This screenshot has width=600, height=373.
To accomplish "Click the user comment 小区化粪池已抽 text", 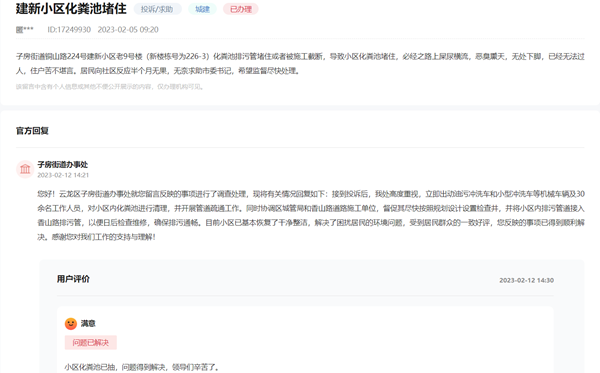I will [142, 367].
